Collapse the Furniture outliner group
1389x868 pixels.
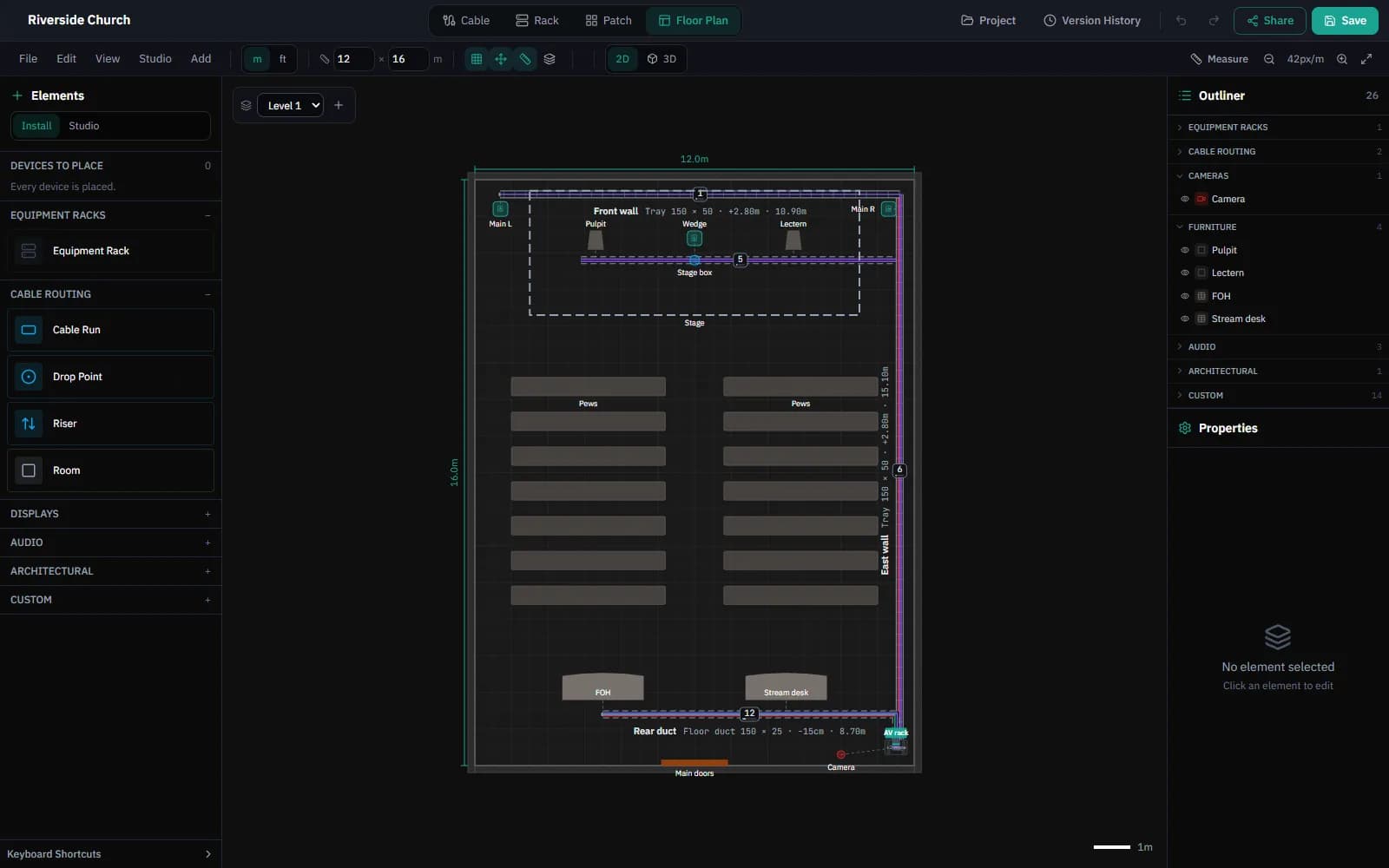(1278, 227)
